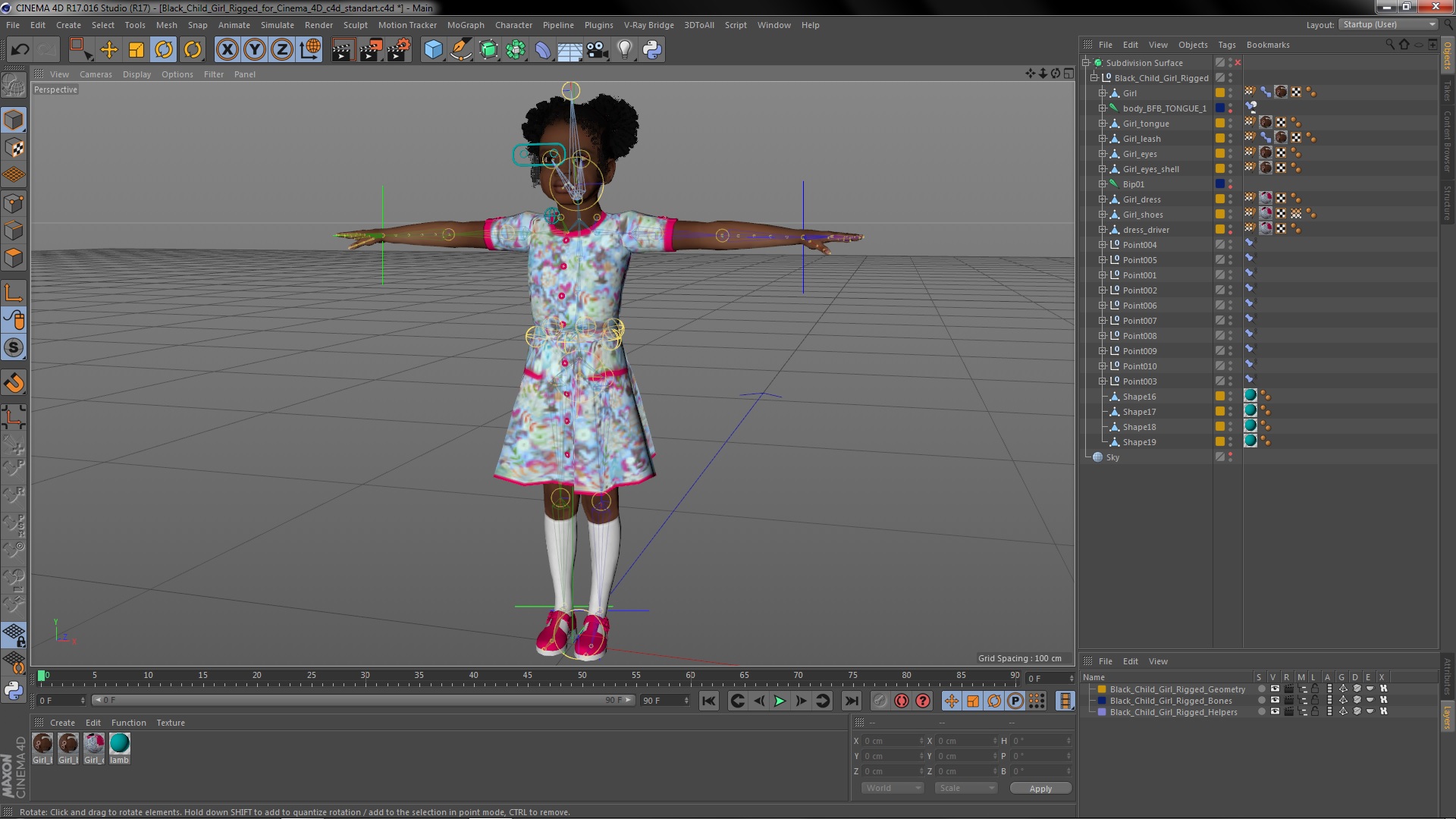Click the Apply button in coordinates panel
This screenshot has width=1456, height=819.
coord(1040,788)
